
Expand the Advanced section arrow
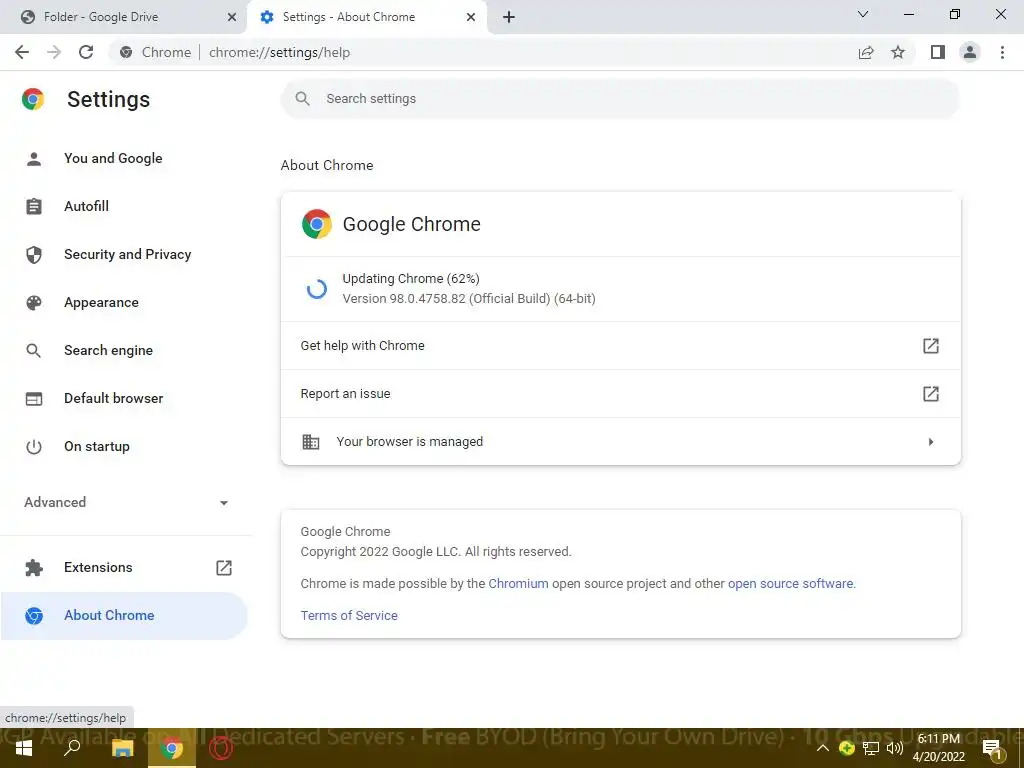pos(224,502)
